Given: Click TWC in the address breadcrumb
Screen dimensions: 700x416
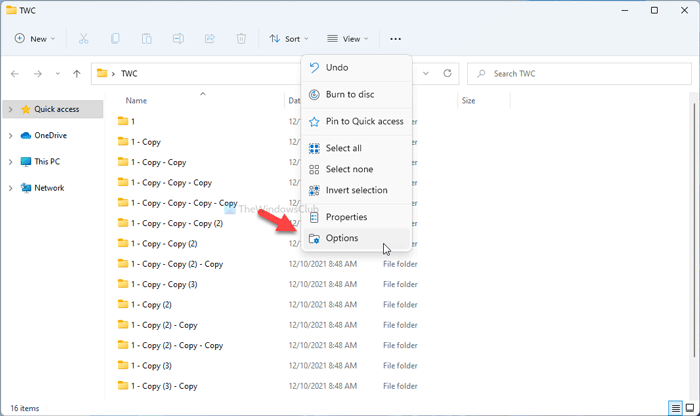Looking at the screenshot, I should (129, 74).
